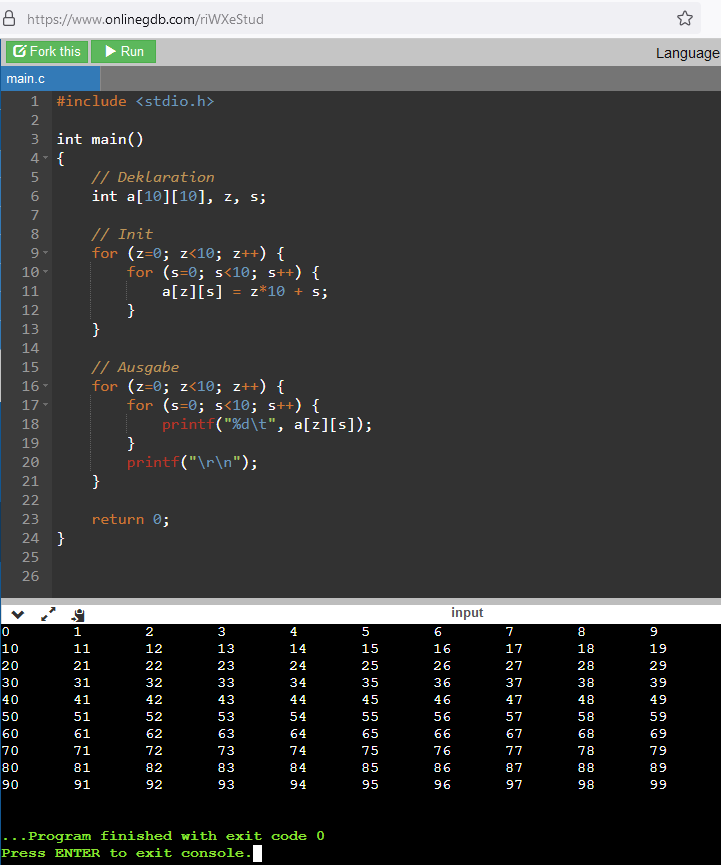Collapse inner for loop at line 17

(46, 405)
